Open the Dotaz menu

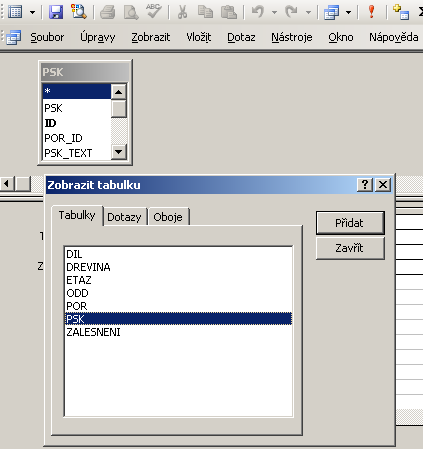[x=241, y=37]
